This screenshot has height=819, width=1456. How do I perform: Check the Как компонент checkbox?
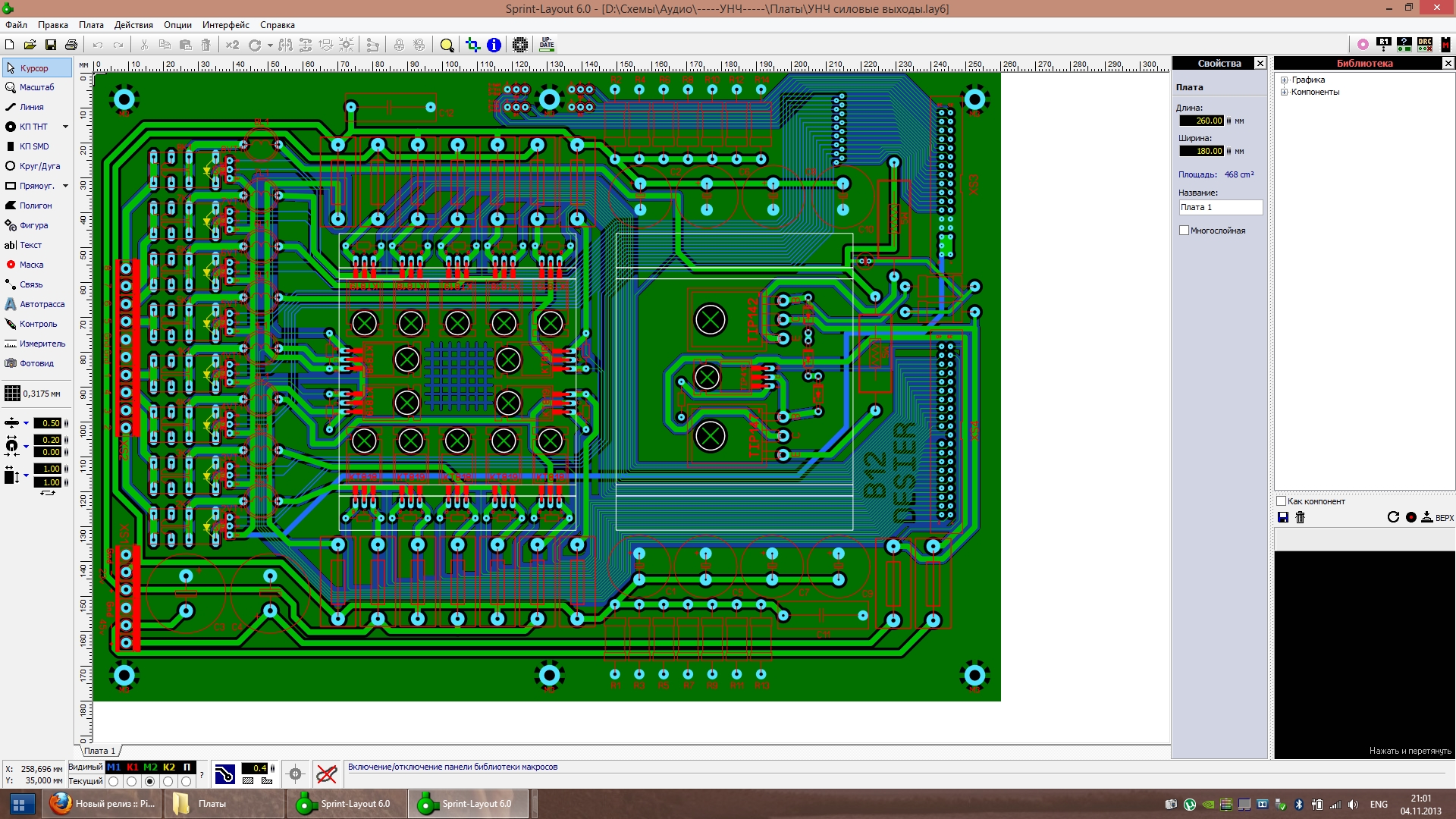tap(1282, 501)
